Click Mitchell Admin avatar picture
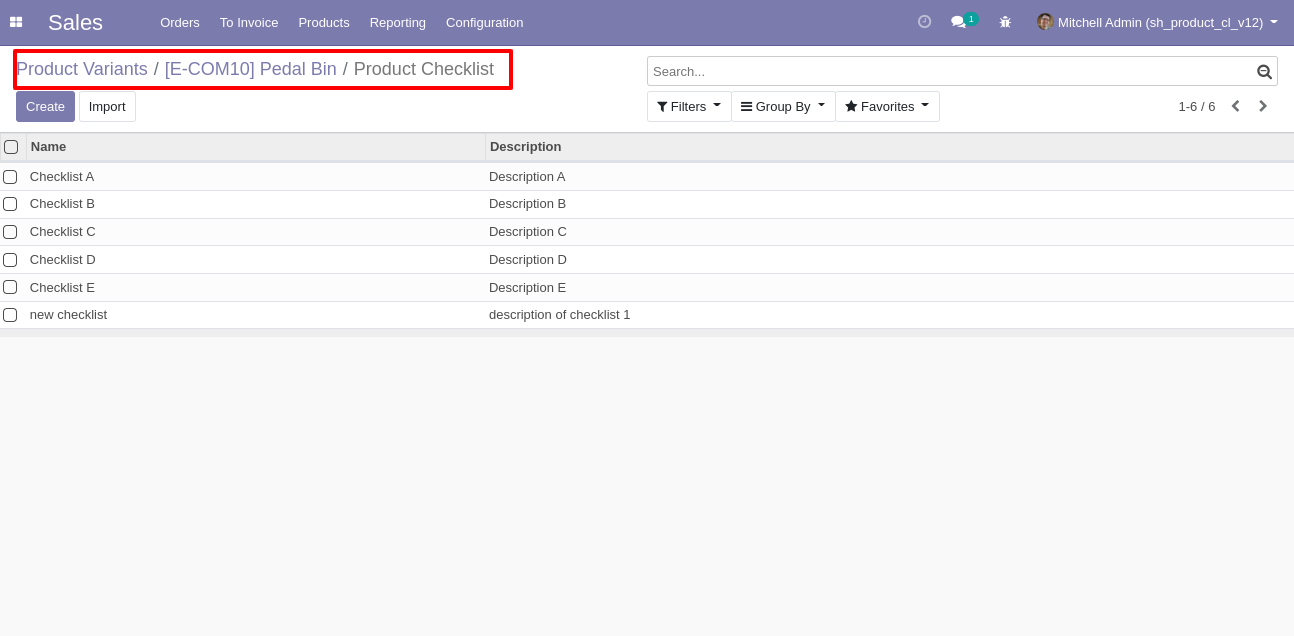This screenshot has height=636, width=1294. 1044,22
